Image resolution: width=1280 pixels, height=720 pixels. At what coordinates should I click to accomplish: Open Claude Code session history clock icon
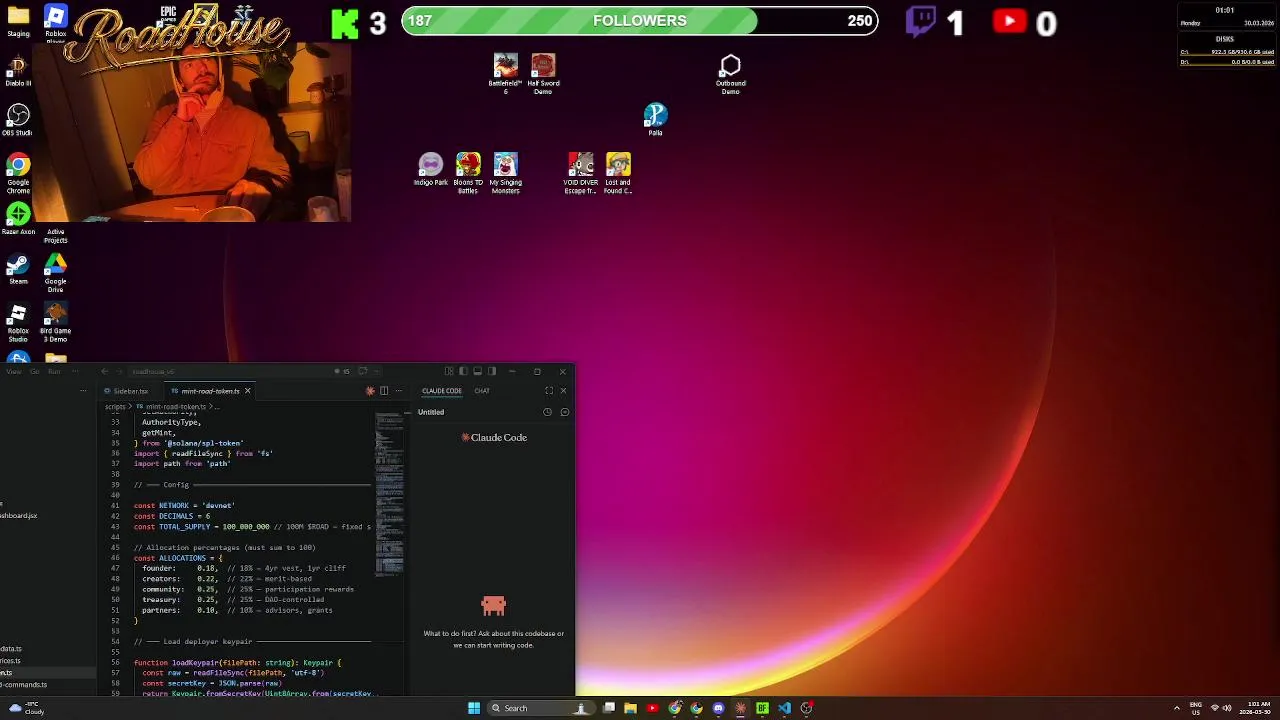coord(547,412)
